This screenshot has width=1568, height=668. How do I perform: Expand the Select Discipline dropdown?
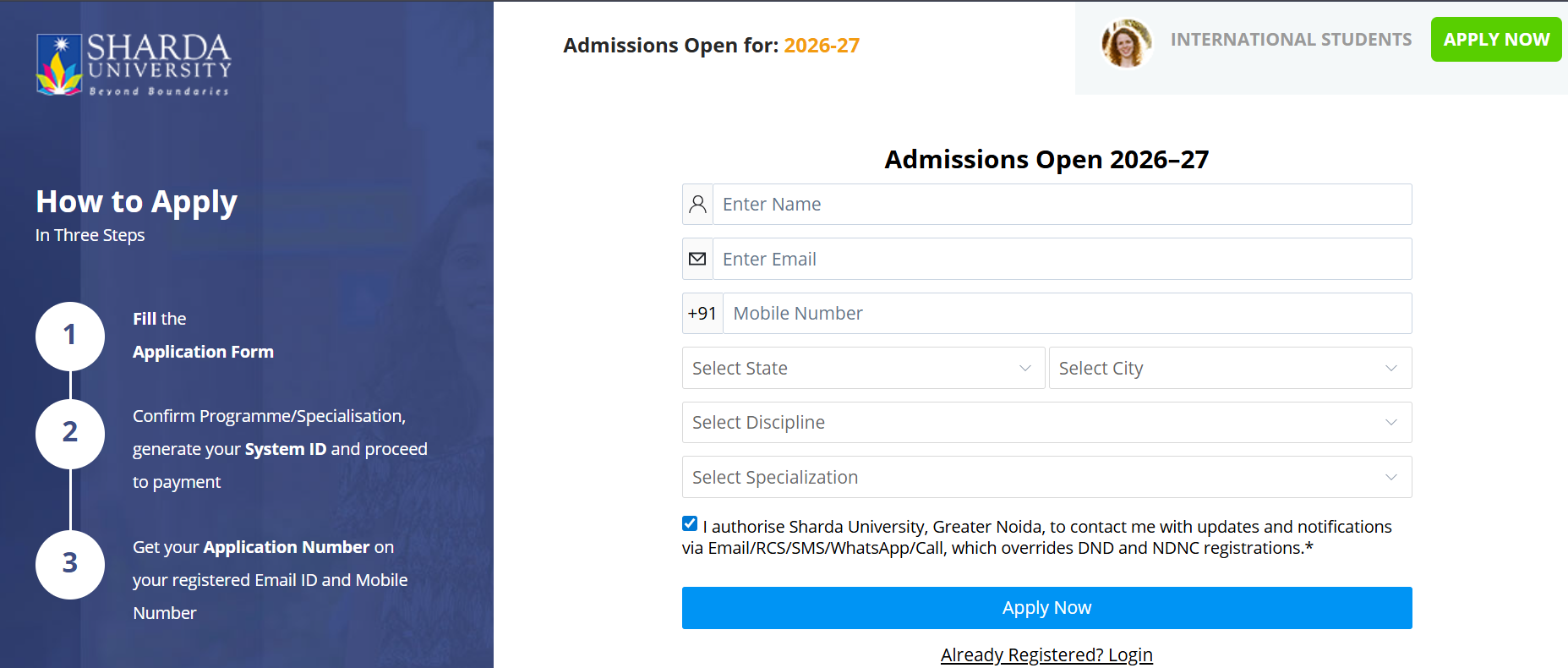(1046, 423)
